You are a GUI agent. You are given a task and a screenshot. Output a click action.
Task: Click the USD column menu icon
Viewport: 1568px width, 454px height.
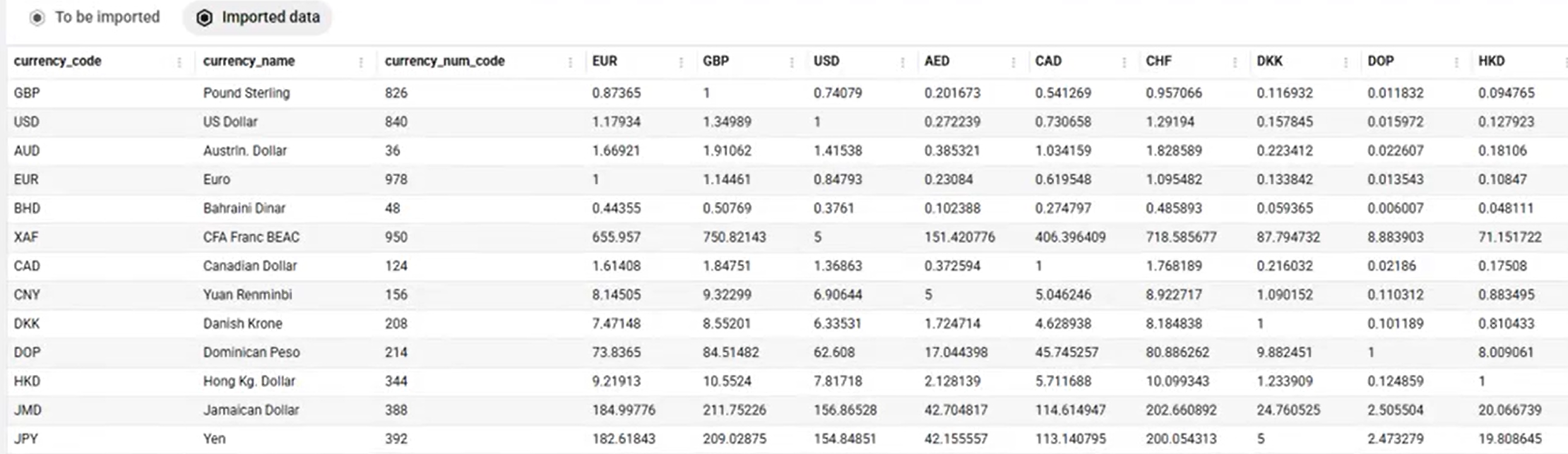point(903,62)
